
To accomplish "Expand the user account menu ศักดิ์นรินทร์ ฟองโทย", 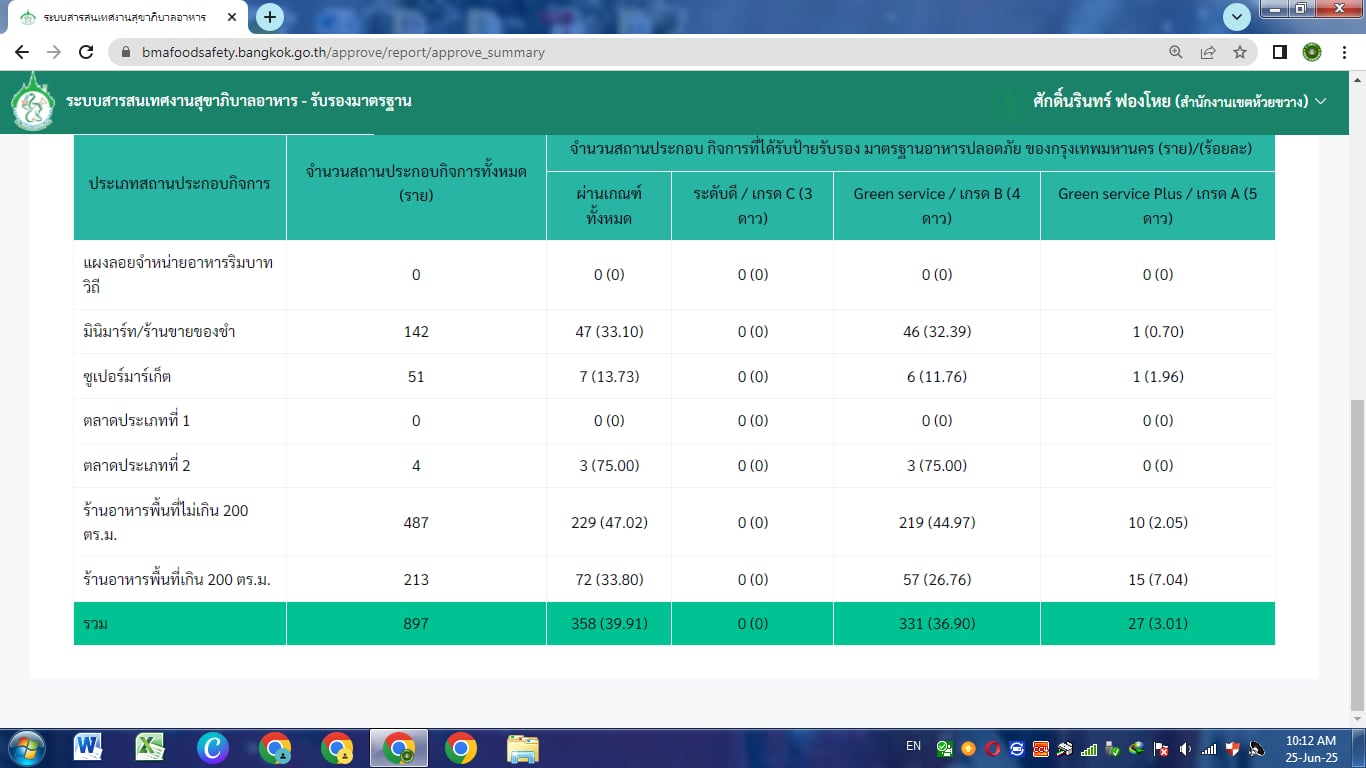I will point(1178,101).
